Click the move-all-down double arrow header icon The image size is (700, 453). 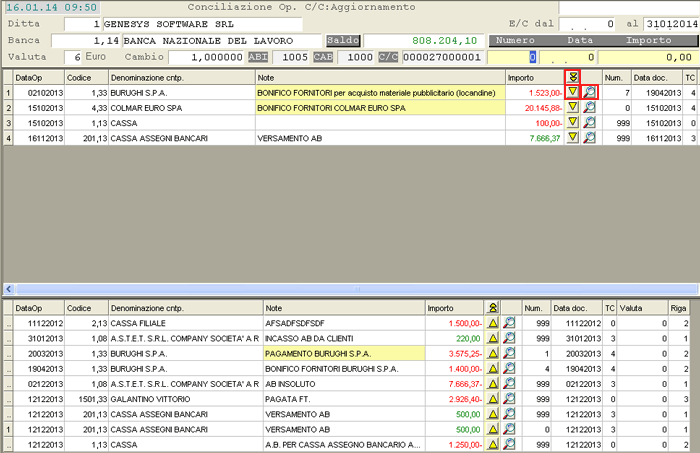(x=573, y=78)
